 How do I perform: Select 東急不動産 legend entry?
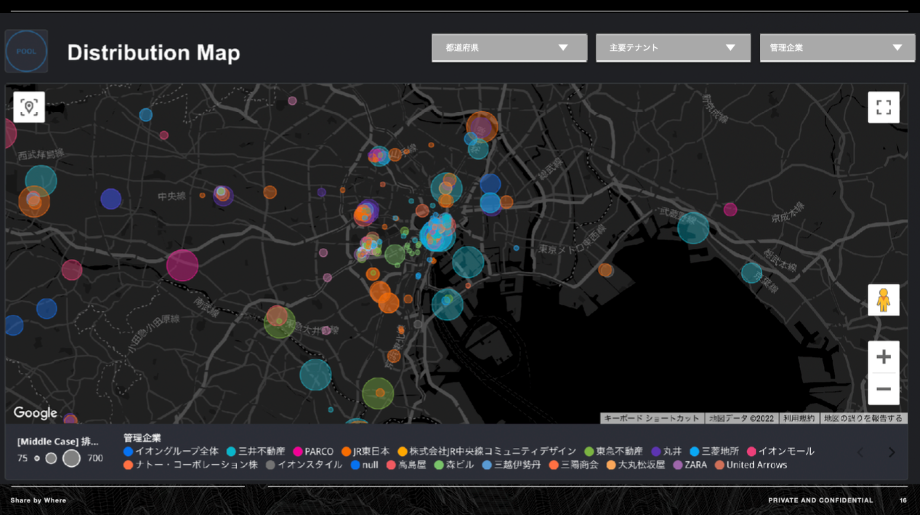tap(613, 451)
